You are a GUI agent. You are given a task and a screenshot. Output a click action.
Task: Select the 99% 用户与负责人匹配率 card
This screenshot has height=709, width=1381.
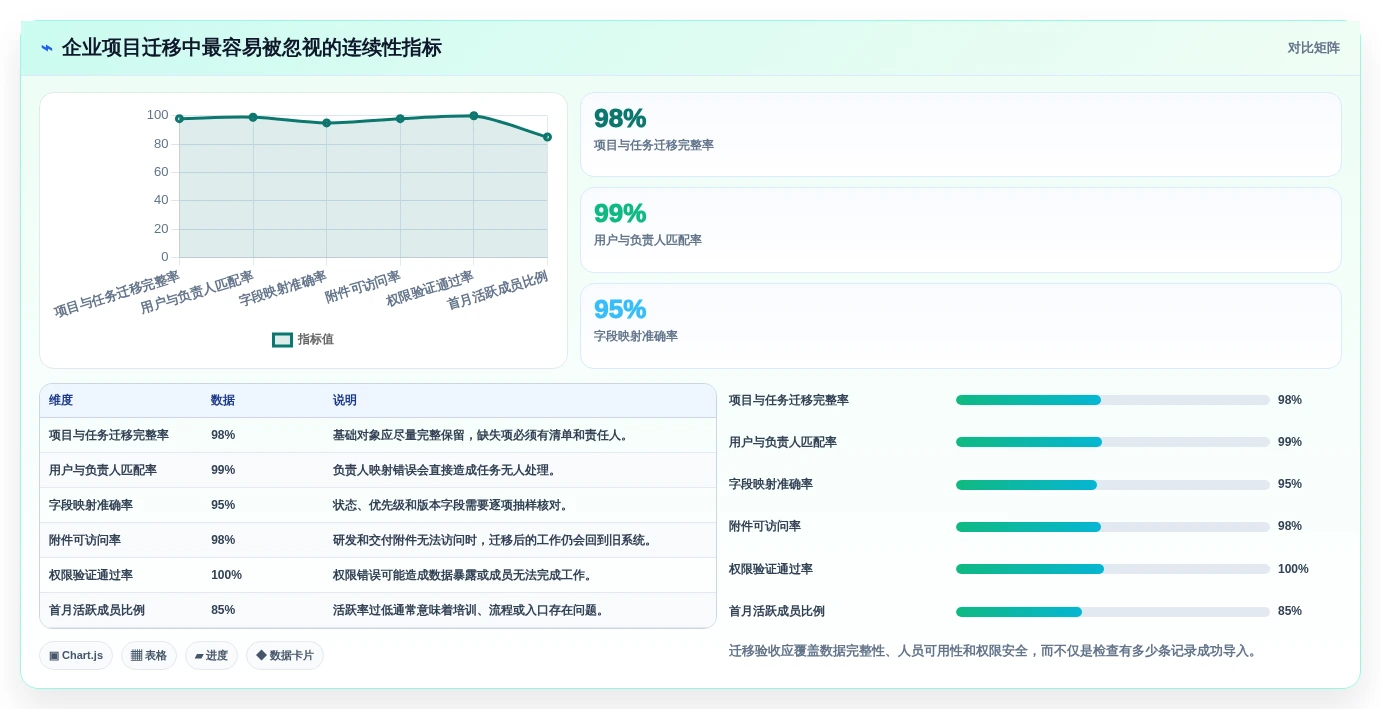(x=960, y=230)
